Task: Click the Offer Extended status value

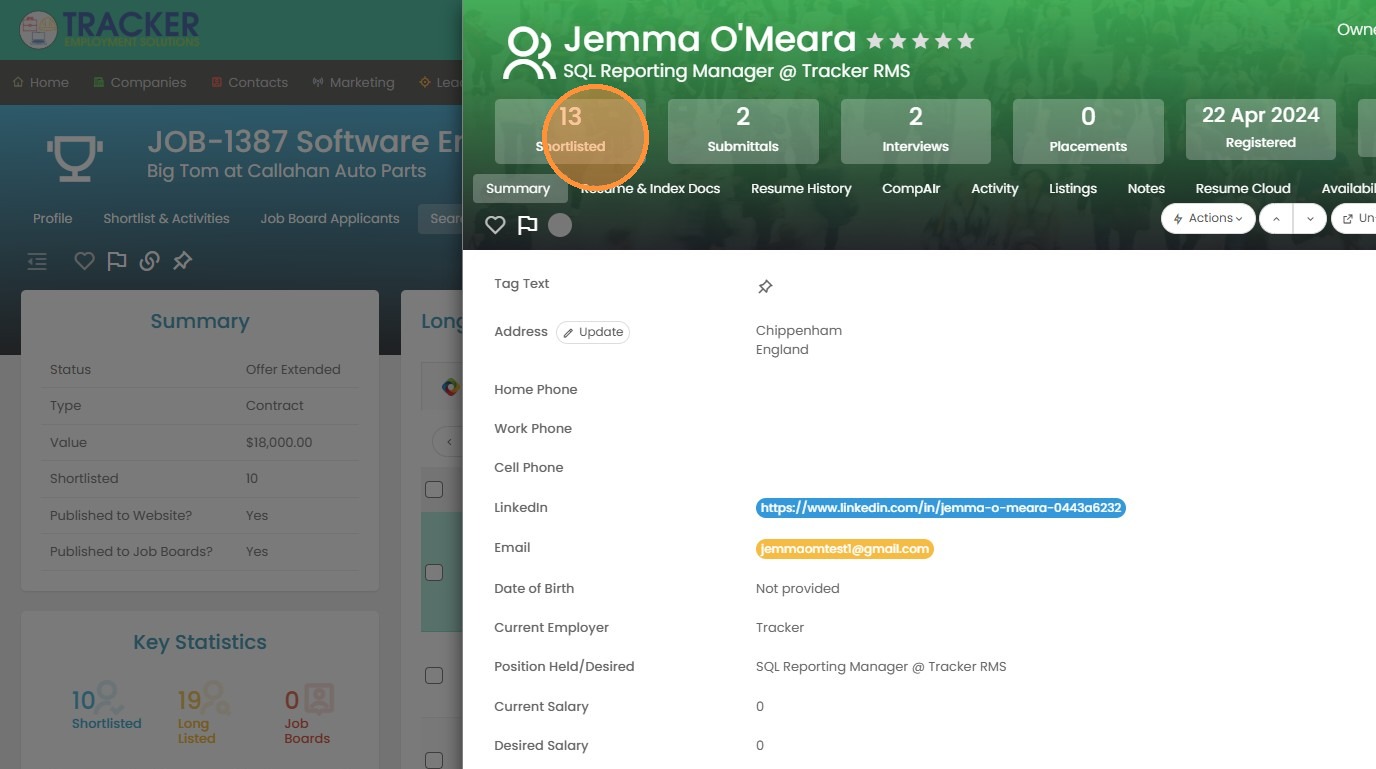Action: [x=293, y=369]
